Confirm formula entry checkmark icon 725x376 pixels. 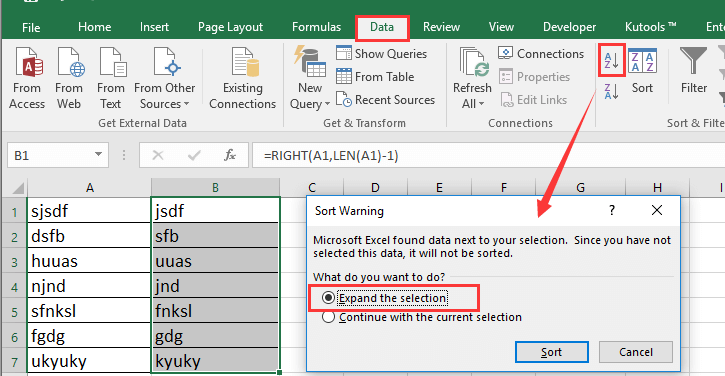click(194, 155)
